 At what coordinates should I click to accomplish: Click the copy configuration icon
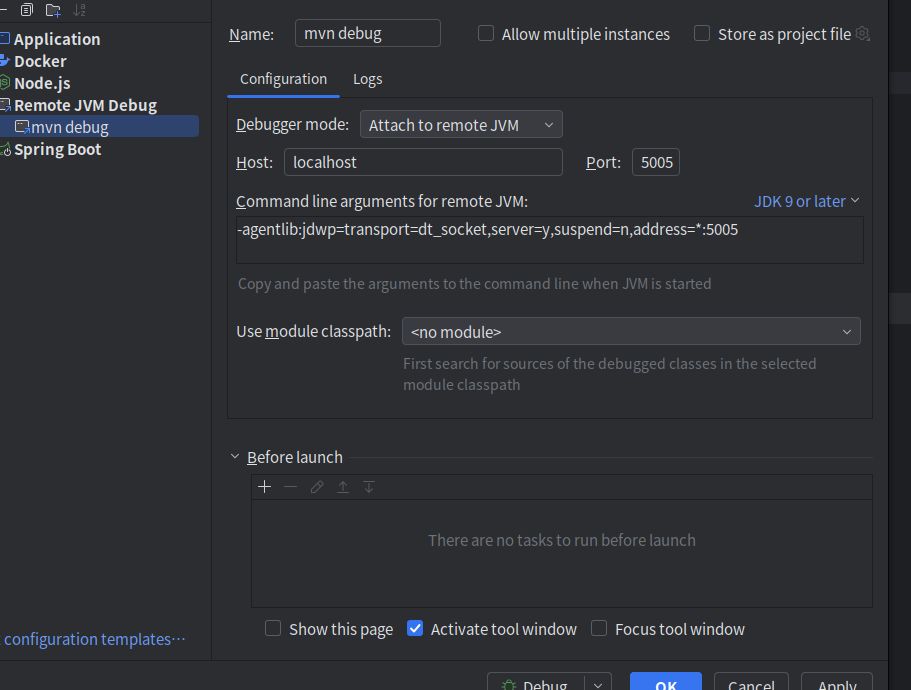tap(27, 10)
